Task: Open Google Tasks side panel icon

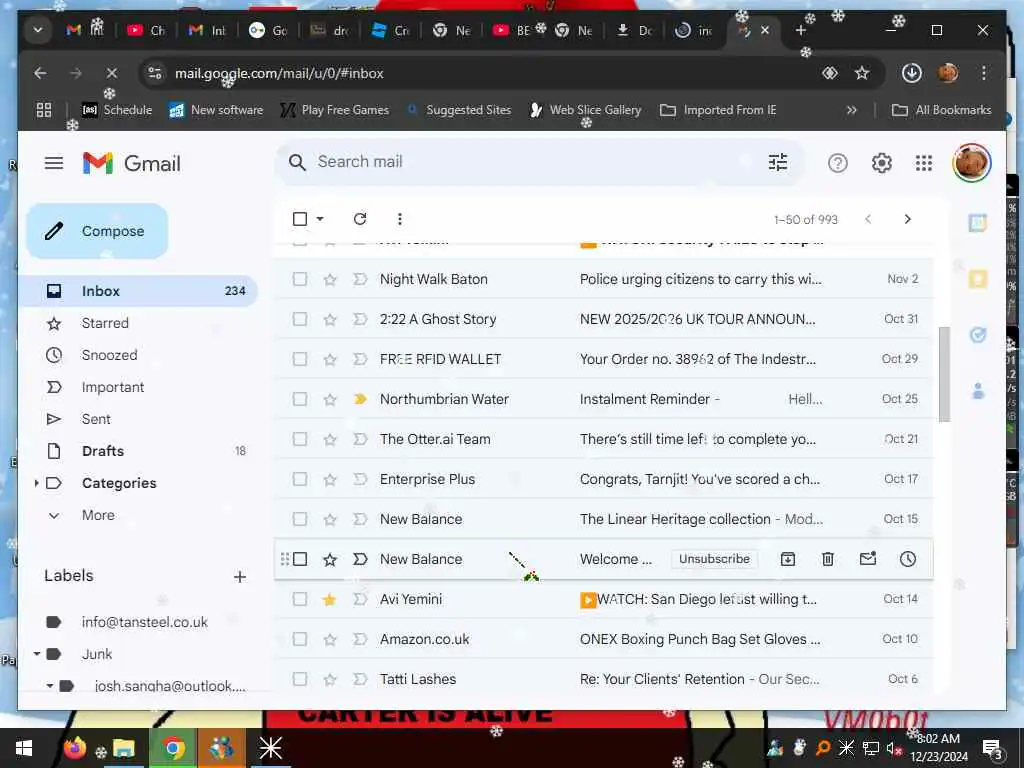Action: coord(978,335)
